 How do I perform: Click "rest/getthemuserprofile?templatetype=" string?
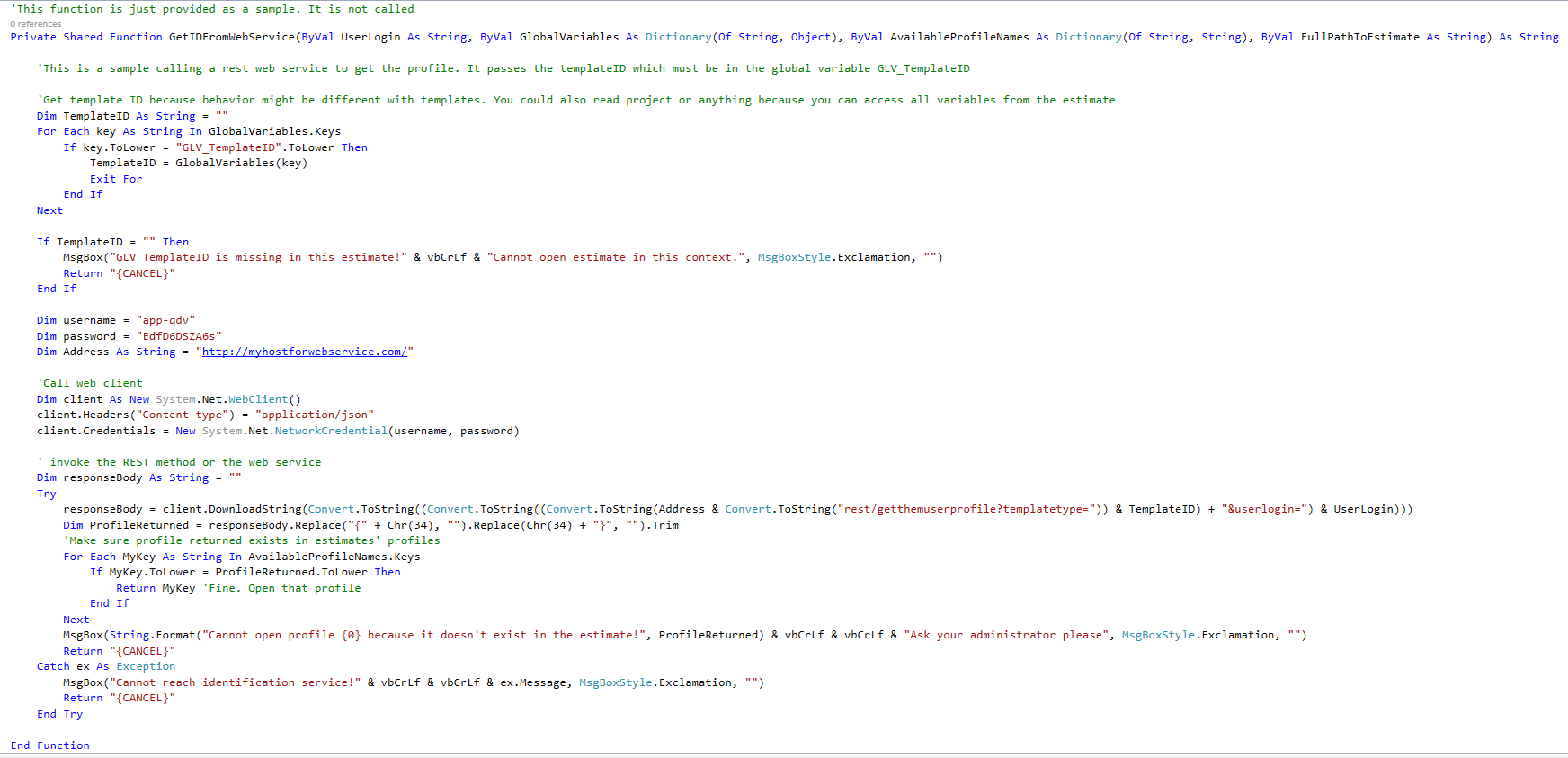(967, 509)
